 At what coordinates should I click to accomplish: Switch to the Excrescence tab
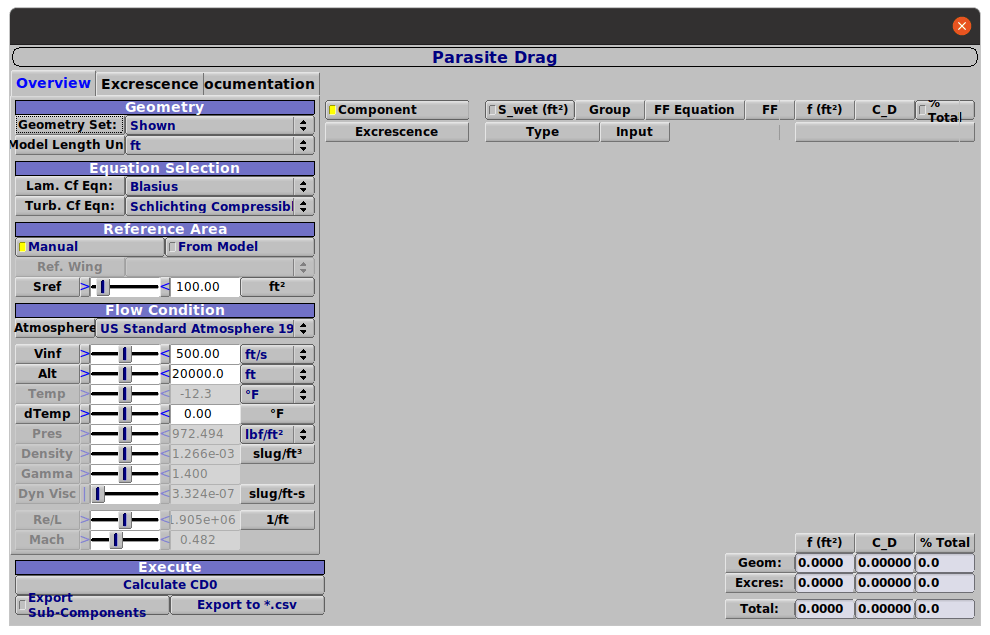click(x=149, y=84)
